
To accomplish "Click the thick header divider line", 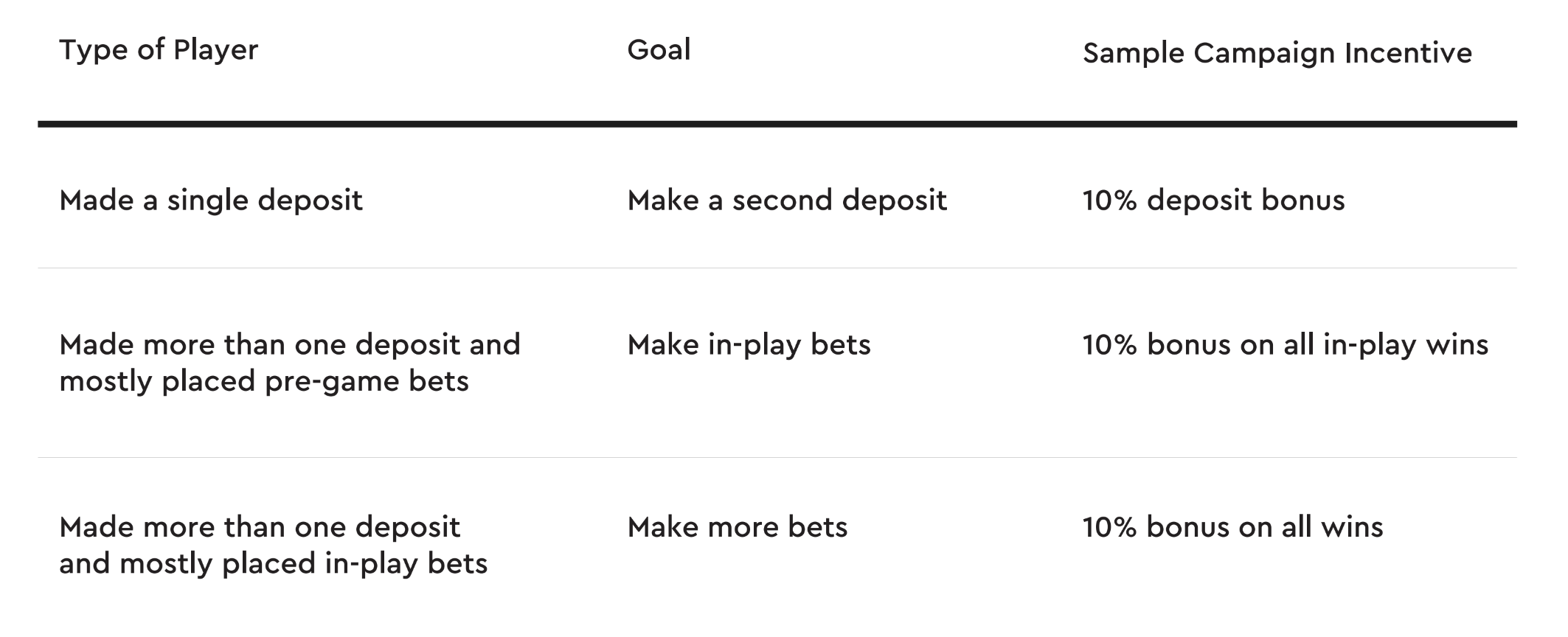I will (777, 124).
